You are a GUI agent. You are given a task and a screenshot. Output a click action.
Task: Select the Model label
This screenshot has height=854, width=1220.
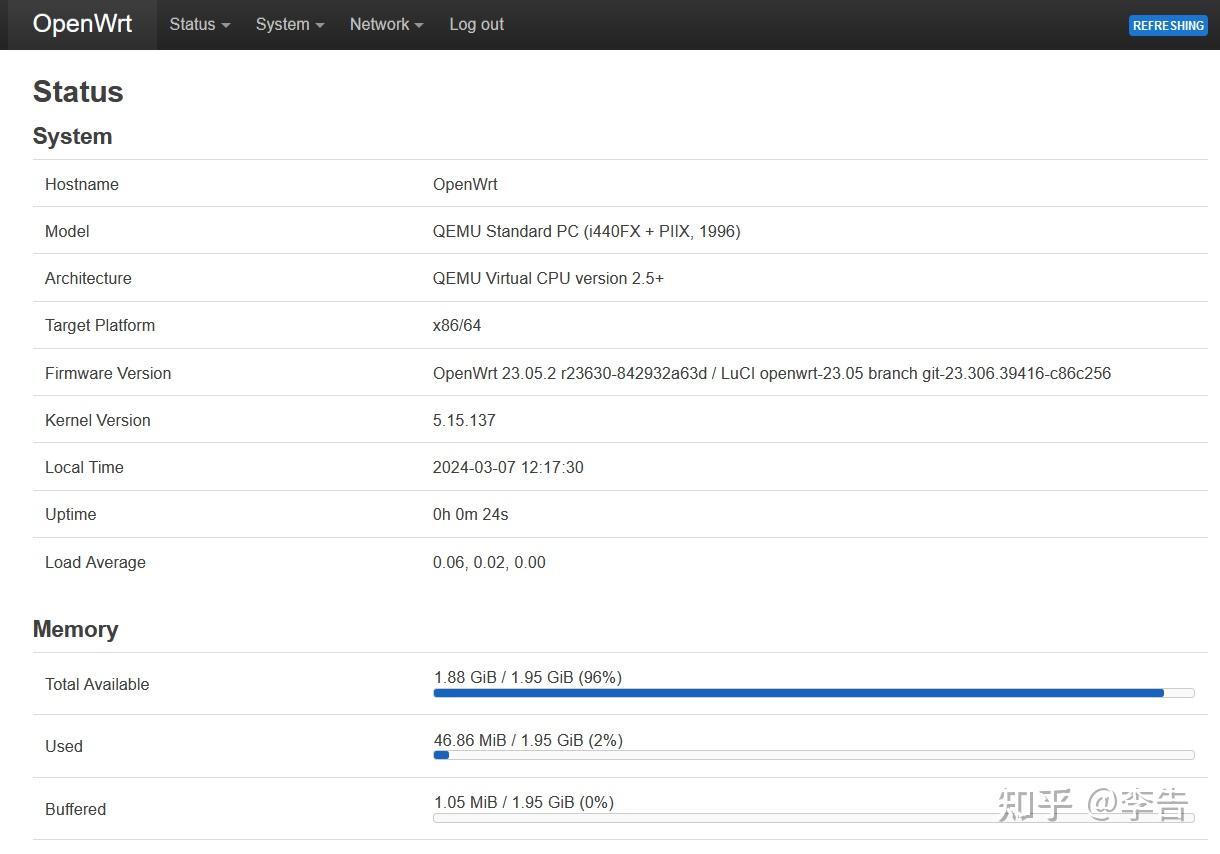[x=67, y=231]
